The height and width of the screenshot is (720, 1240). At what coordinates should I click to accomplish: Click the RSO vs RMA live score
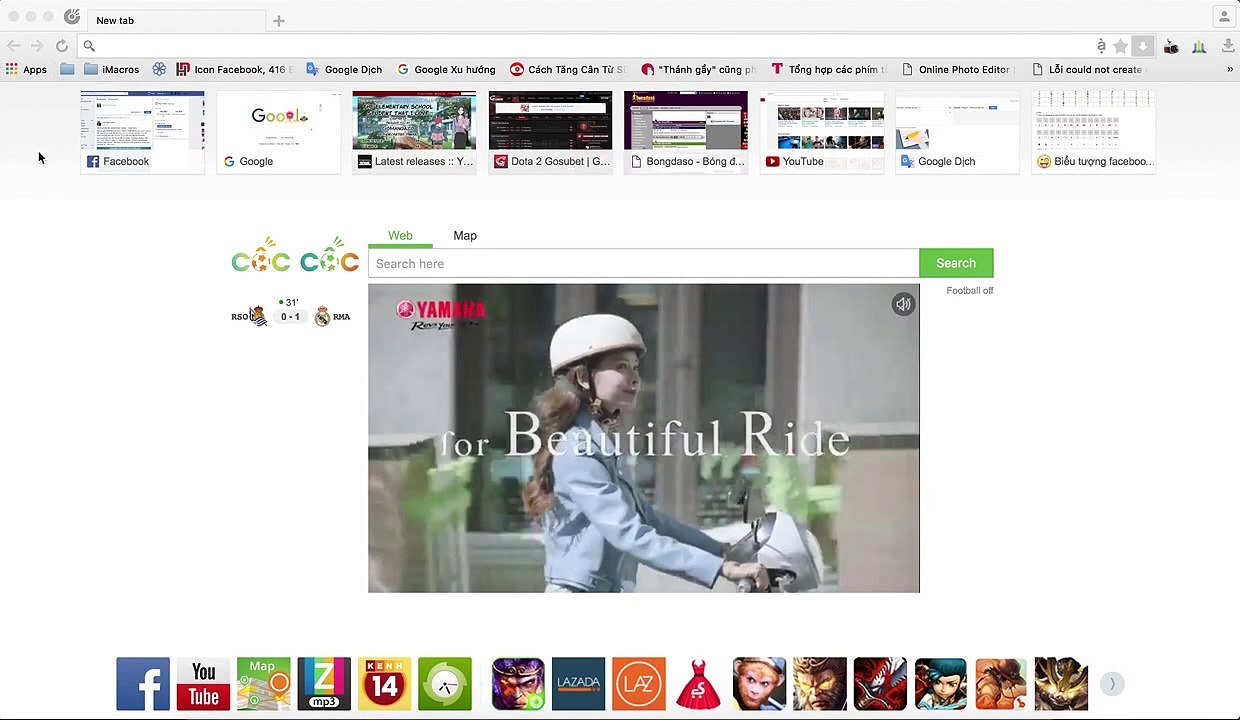tap(290, 313)
